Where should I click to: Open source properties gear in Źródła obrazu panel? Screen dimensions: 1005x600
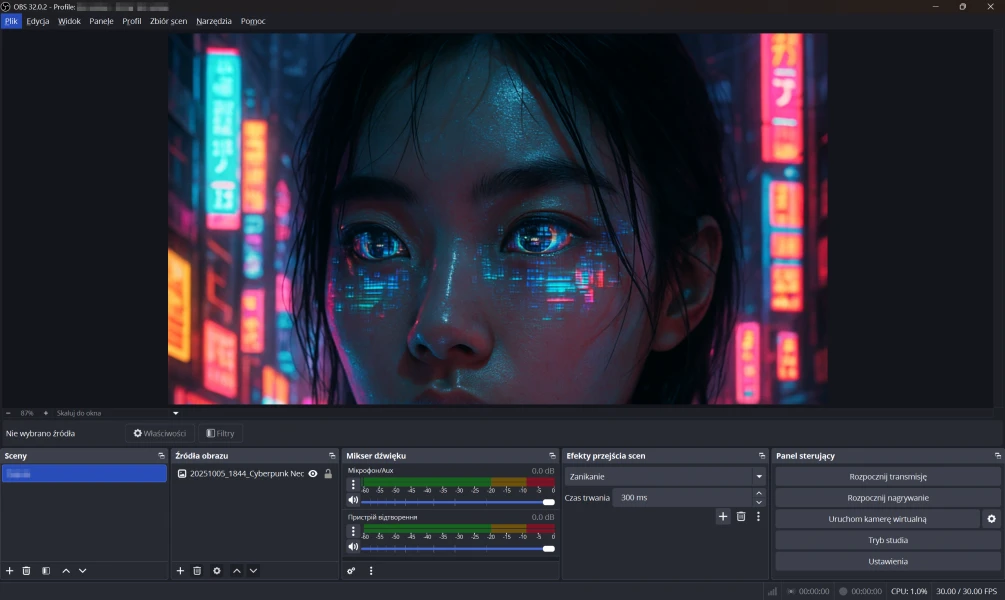click(x=217, y=570)
